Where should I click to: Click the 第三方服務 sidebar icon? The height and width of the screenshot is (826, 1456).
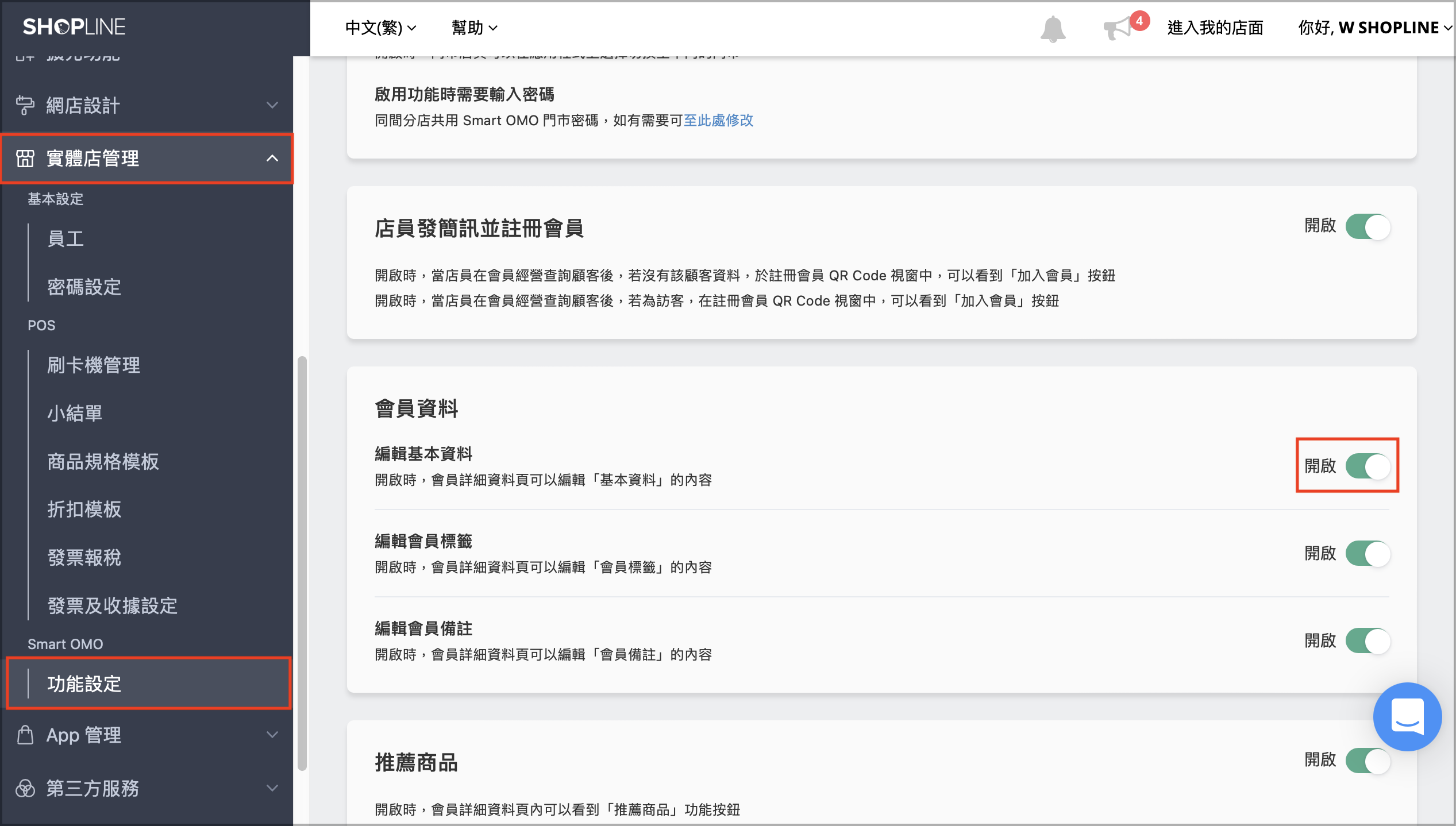25,788
